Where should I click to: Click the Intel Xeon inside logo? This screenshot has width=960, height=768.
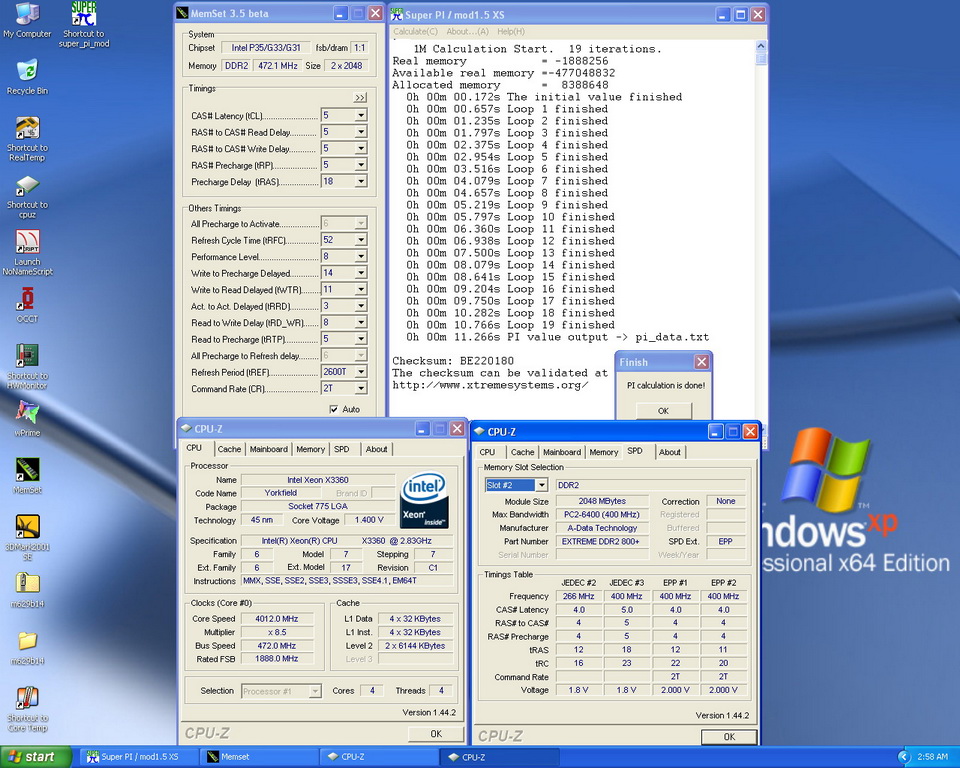[x=424, y=500]
